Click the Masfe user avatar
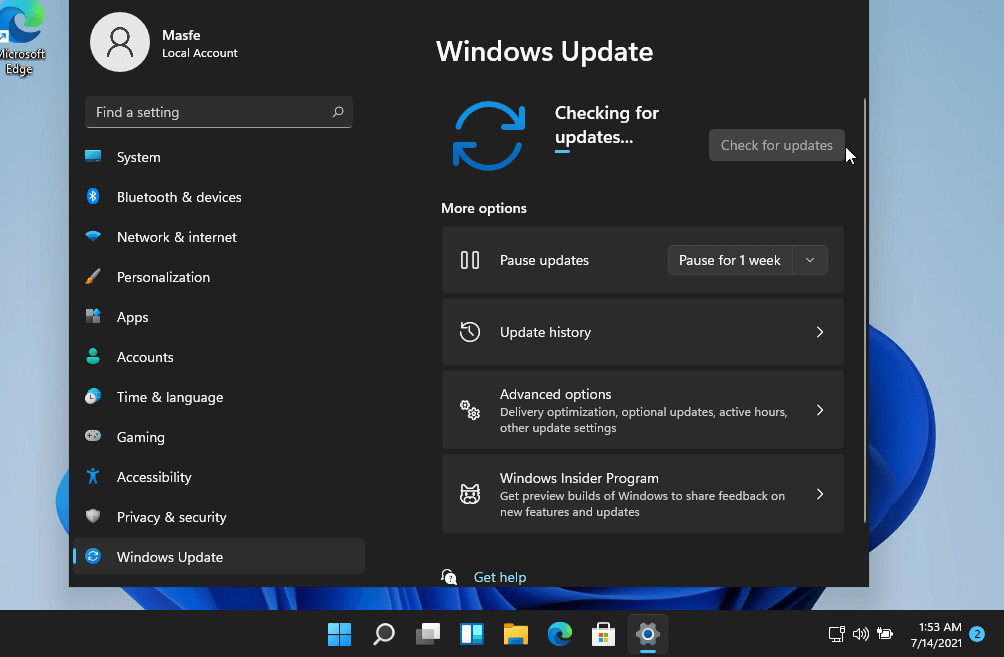Viewport: 1004px width, 657px height. pos(120,42)
